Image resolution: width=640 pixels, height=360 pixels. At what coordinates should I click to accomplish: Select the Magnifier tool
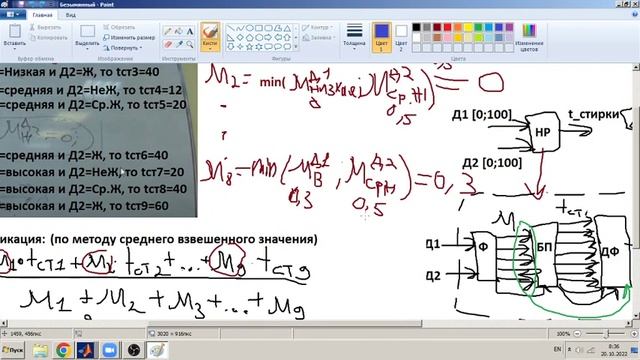(190, 44)
